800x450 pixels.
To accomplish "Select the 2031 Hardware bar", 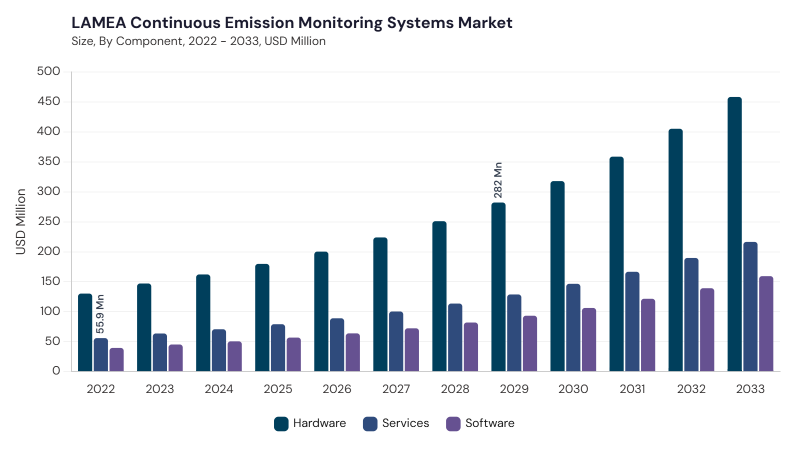I will tap(616, 264).
